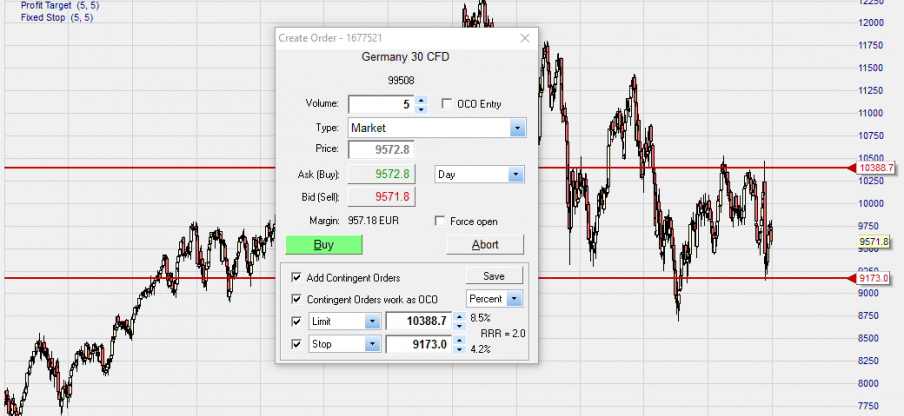
Task: Open the Day validity dropdown
Action: pos(516,174)
